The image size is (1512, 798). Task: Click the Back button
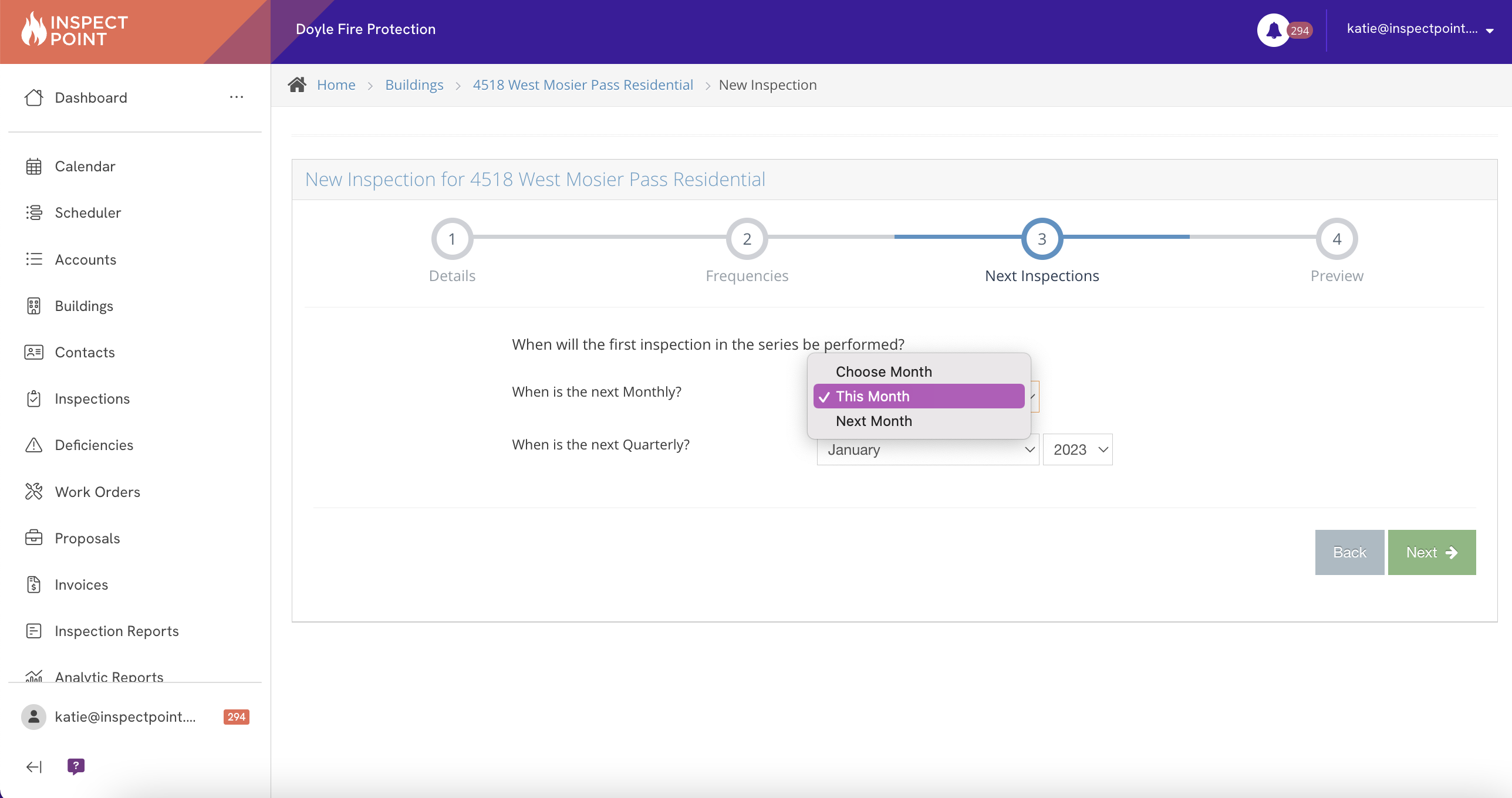tap(1349, 552)
